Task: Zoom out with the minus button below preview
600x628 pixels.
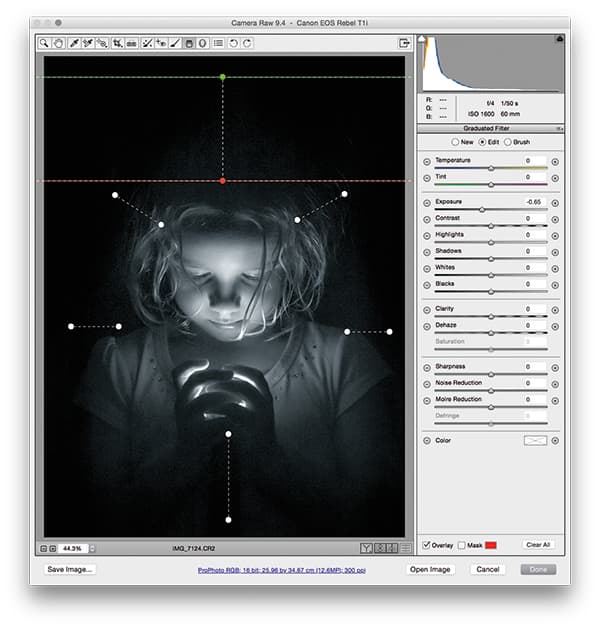Action: [44, 549]
